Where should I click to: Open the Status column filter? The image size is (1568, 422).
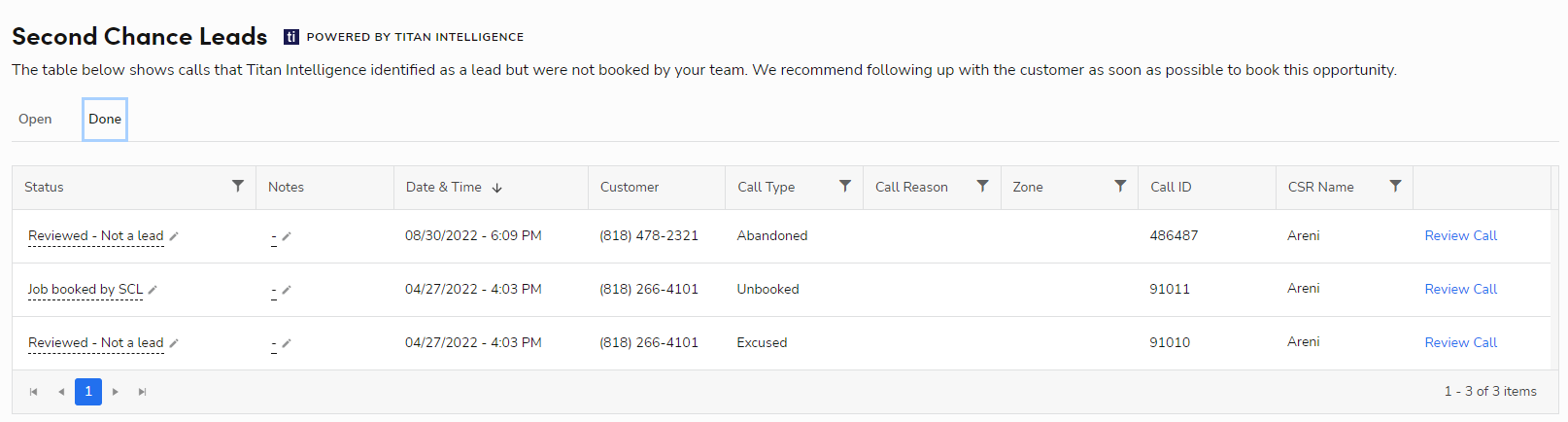238,186
